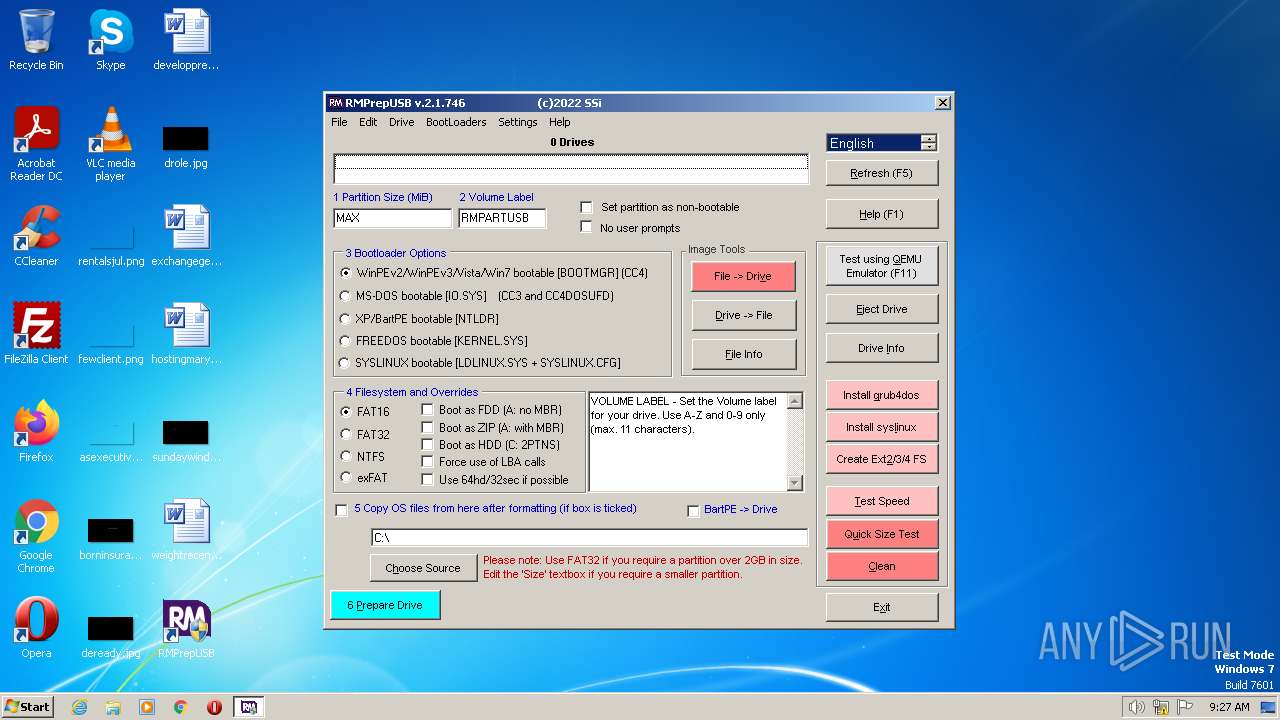Click File -> Drive image tool
Image resolution: width=1280 pixels, height=720 pixels.
(x=743, y=277)
